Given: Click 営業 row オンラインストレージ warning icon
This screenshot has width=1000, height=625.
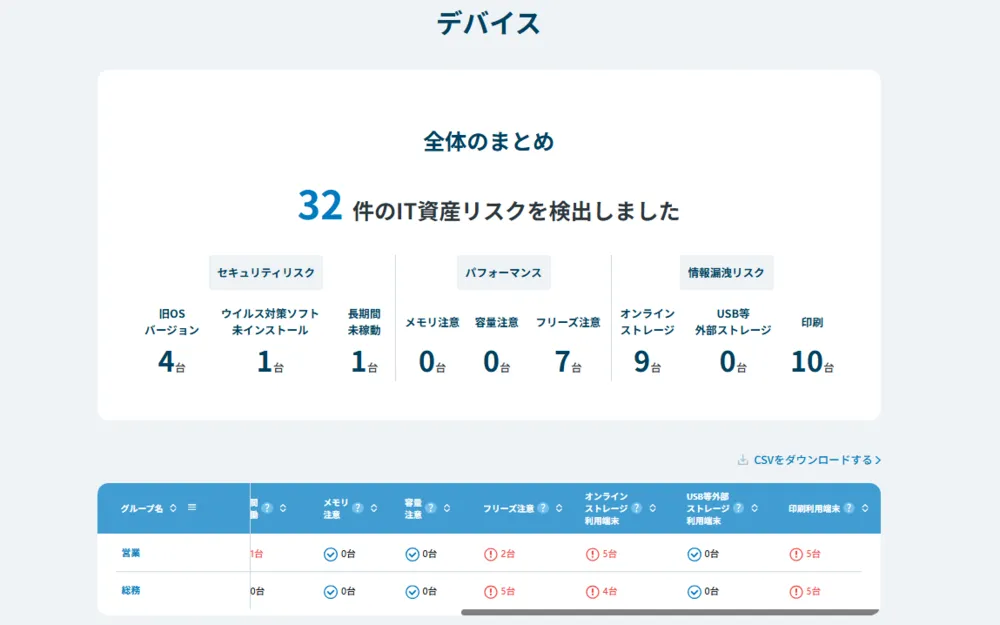Looking at the screenshot, I should tap(592, 554).
